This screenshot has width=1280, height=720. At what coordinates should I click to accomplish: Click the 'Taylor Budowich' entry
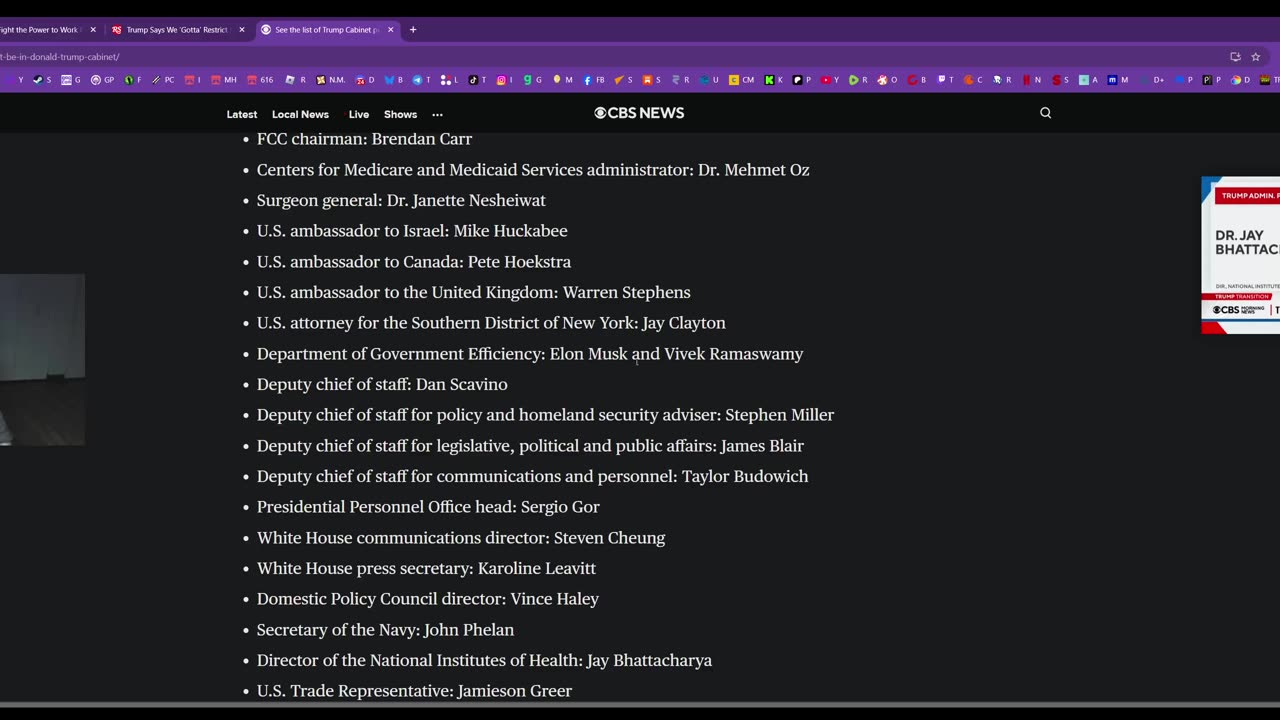532,477
